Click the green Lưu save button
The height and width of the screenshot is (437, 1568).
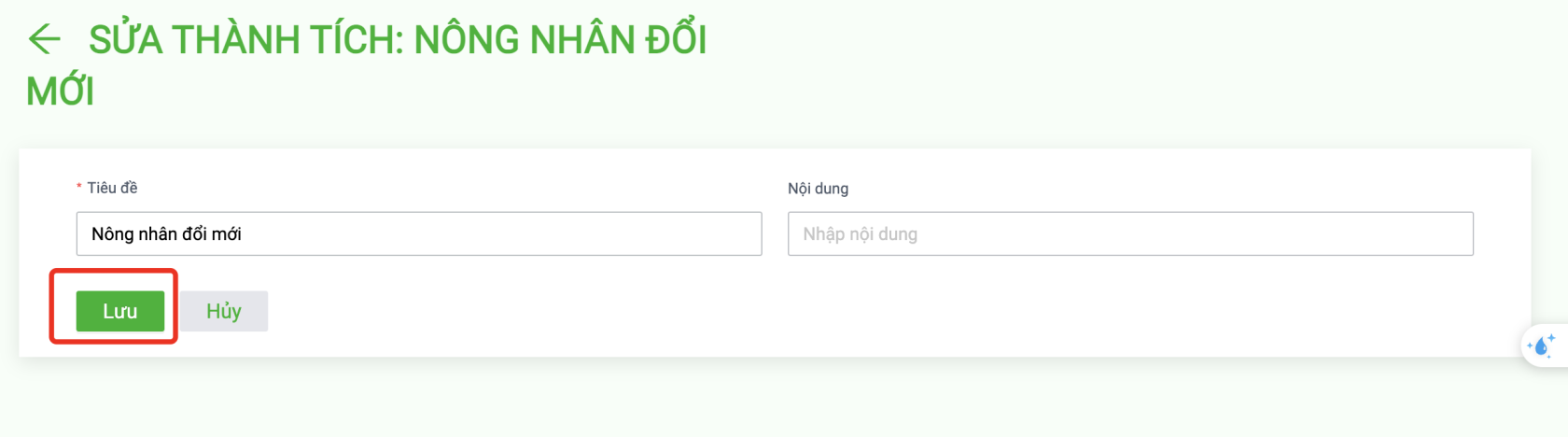120,311
